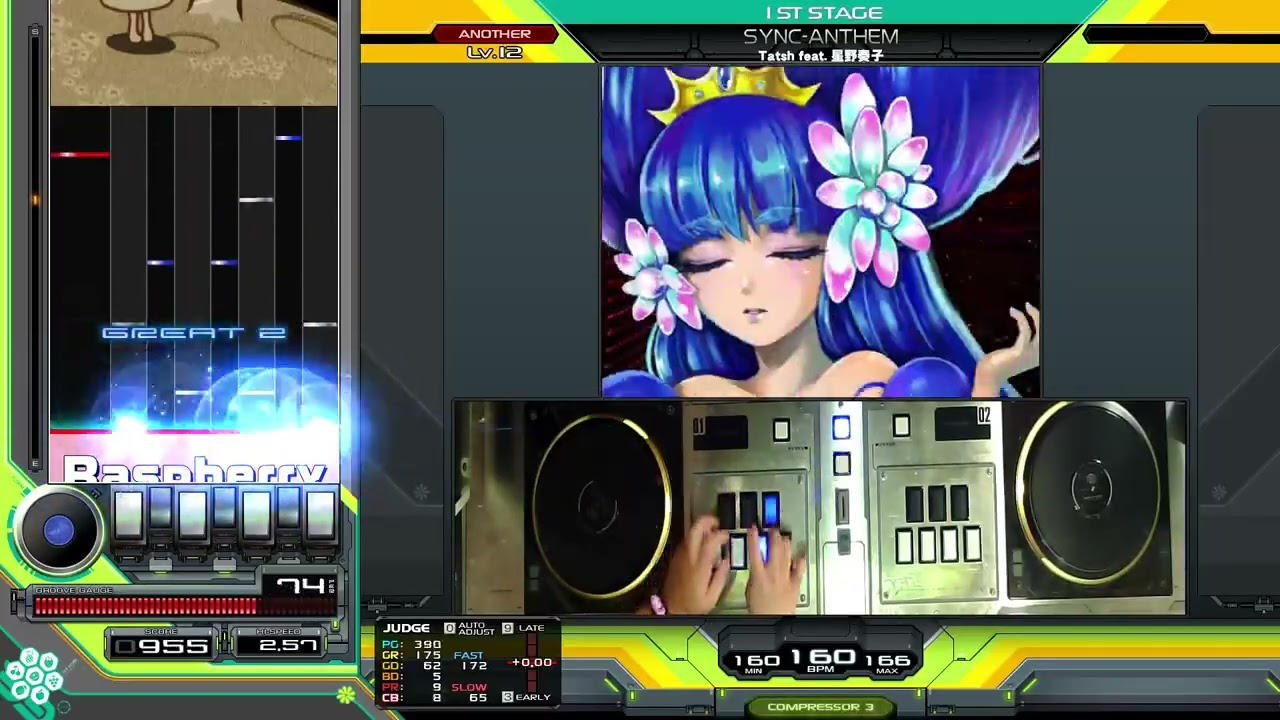Click the blue turntable scratch disc
The height and width of the screenshot is (720, 1280).
(58, 531)
